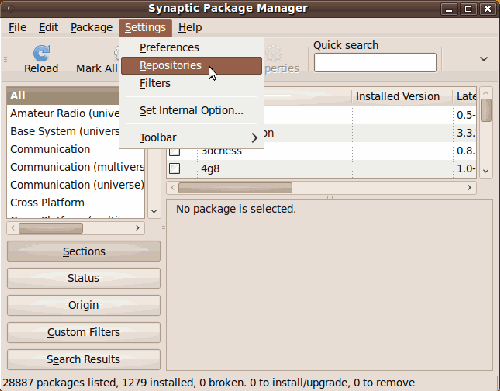The width and height of the screenshot is (500, 391).
Task: Click the toolbar drag handle at left
Action: [x=5, y=60]
